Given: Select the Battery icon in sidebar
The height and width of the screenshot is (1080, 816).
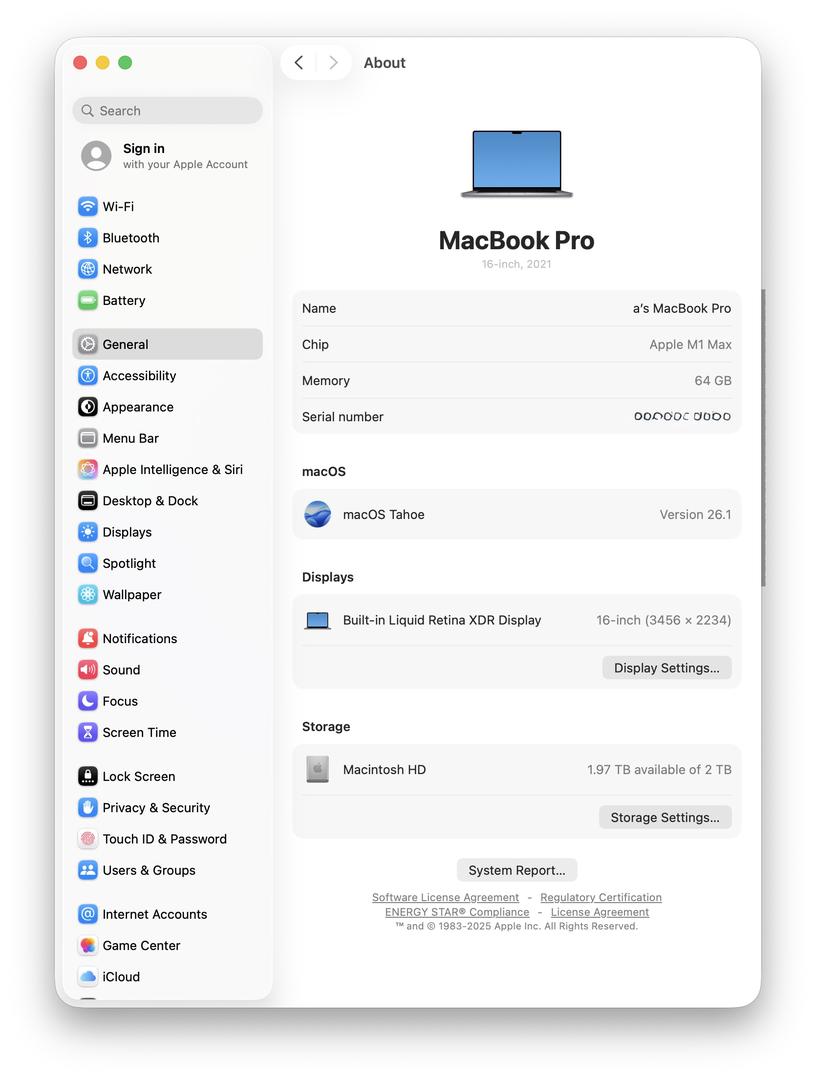Looking at the screenshot, I should coord(88,301).
